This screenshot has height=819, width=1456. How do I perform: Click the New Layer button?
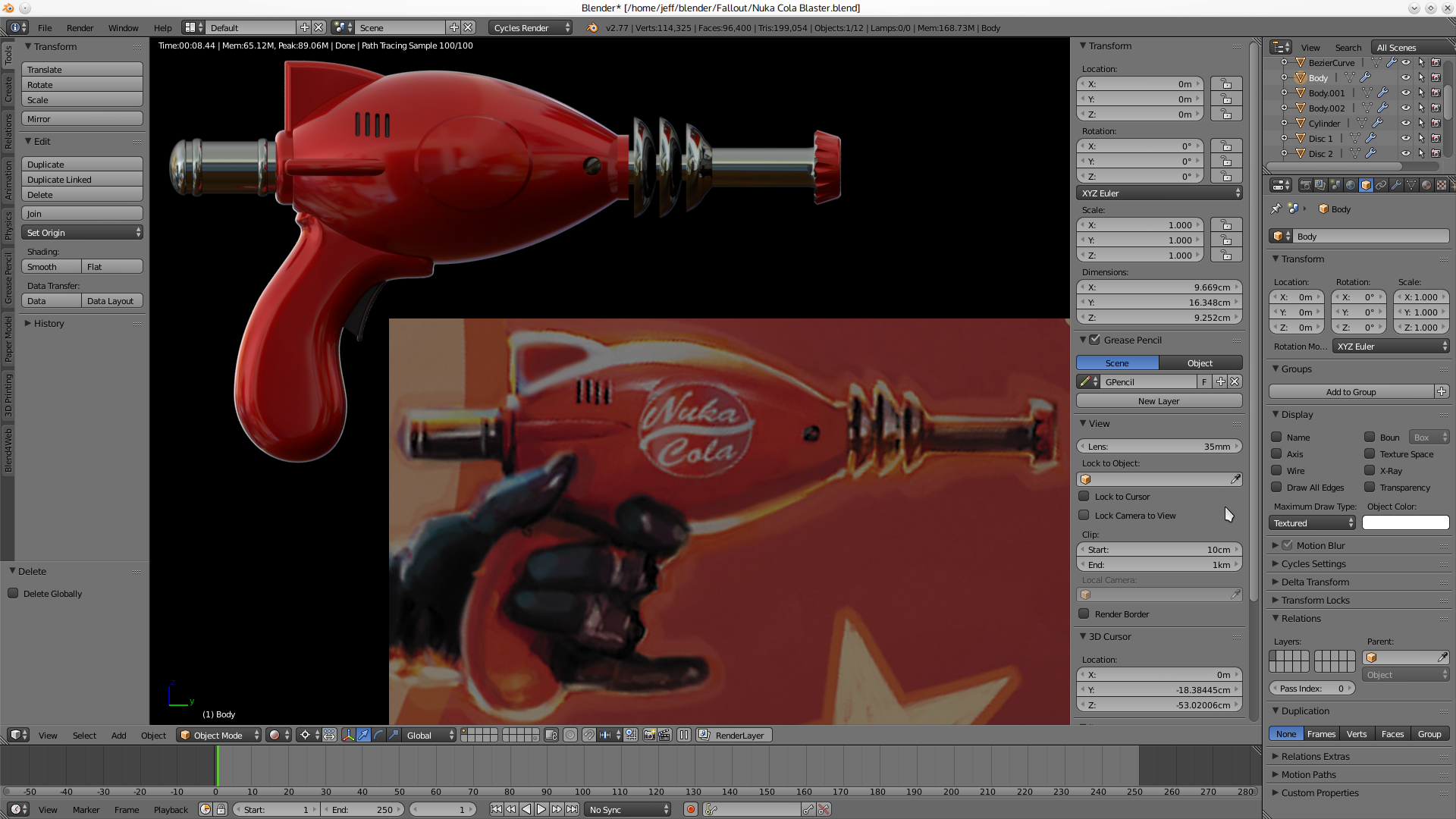coord(1159,400)
